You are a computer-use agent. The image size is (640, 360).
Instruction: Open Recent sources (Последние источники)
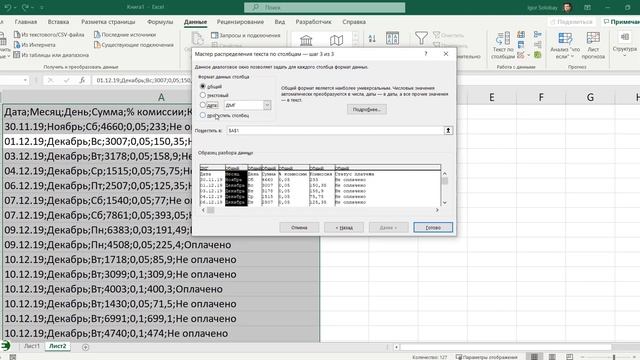[125, 35]
